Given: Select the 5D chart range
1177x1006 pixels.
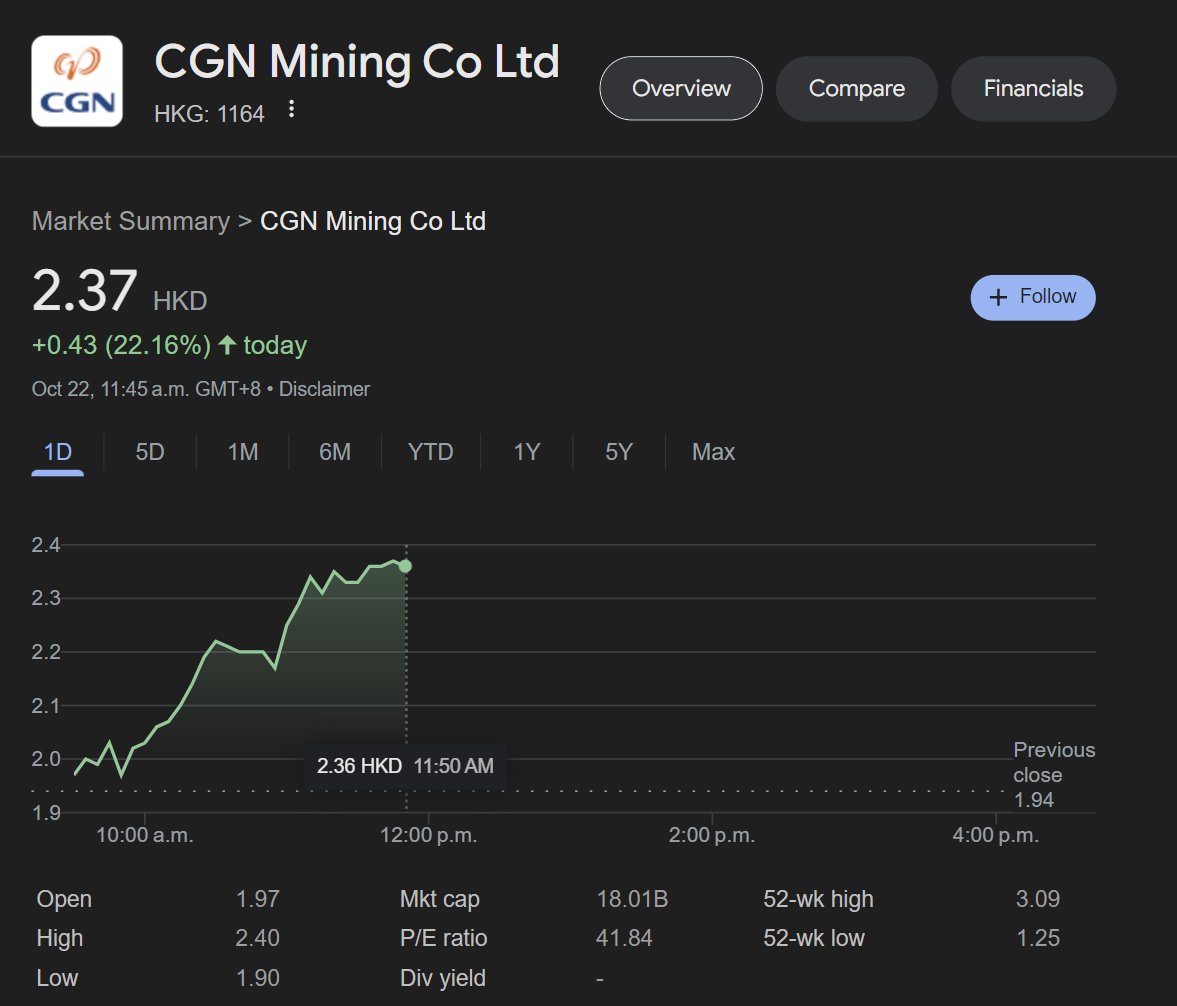Looking at the screenshot, I should 149,452.
